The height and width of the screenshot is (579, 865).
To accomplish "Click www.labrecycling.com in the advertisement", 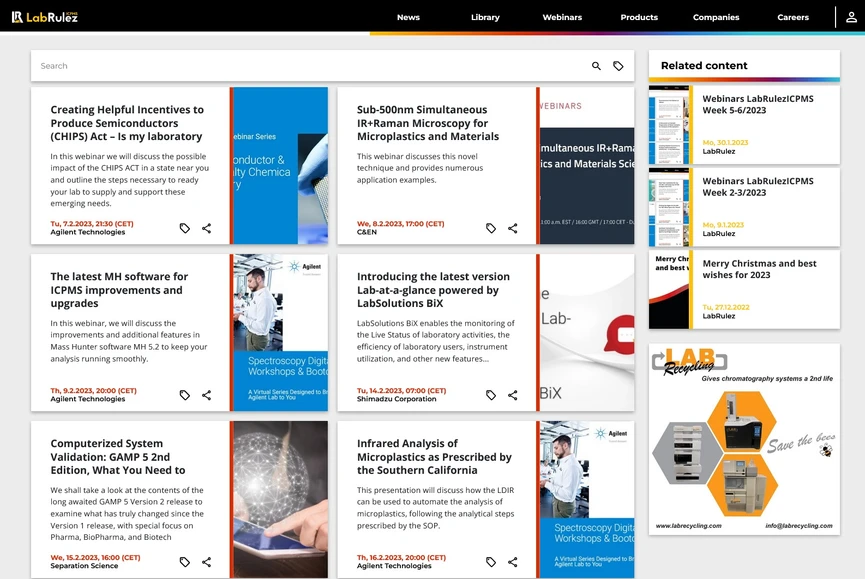I will pos(688,526).
